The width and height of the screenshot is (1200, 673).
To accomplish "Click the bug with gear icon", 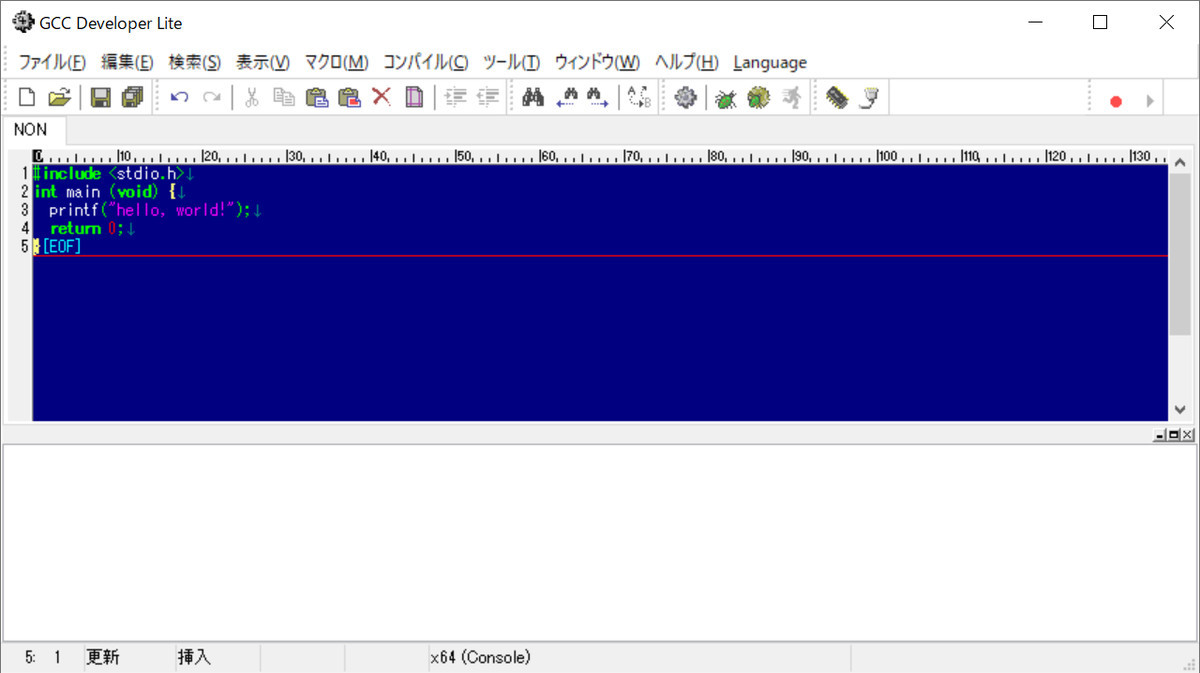I will click(x=758, y=98).
